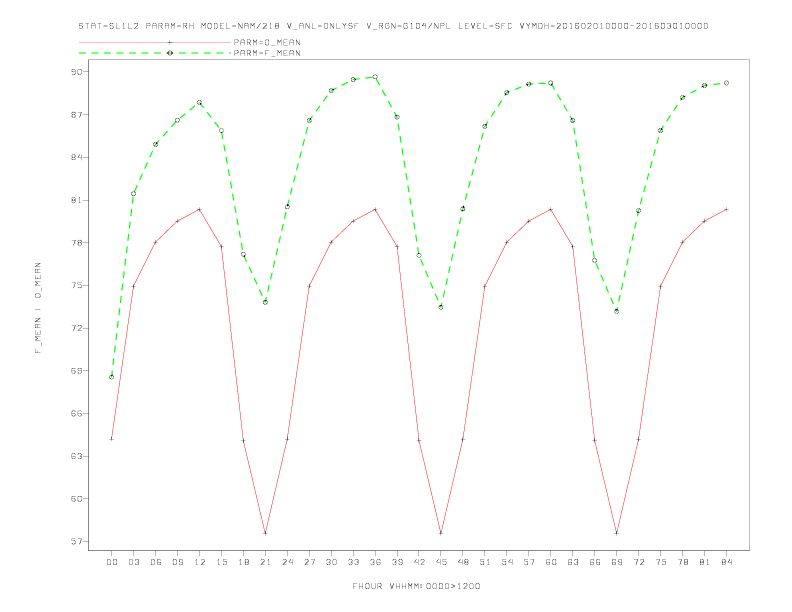Click the x-axis tick label 57

[529, 562]
